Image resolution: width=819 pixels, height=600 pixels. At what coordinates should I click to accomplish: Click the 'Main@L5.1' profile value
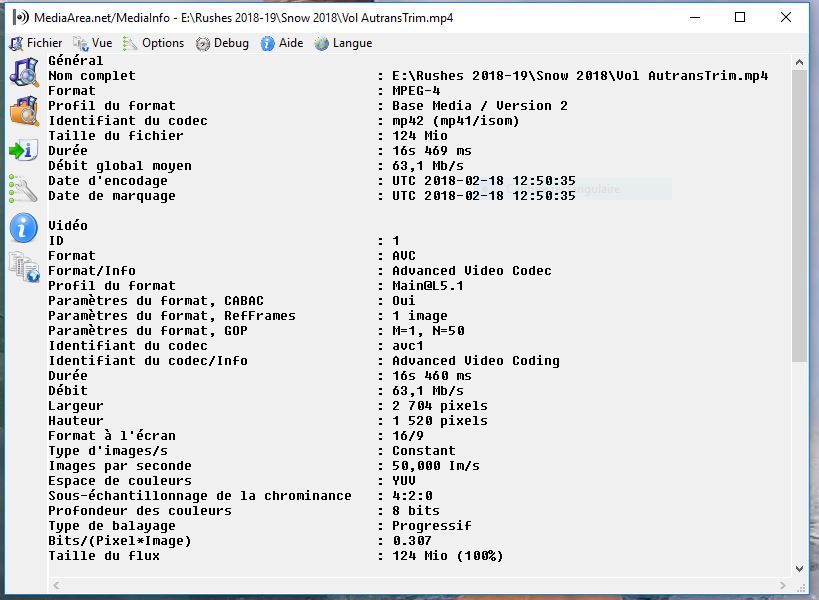(428, 286)
